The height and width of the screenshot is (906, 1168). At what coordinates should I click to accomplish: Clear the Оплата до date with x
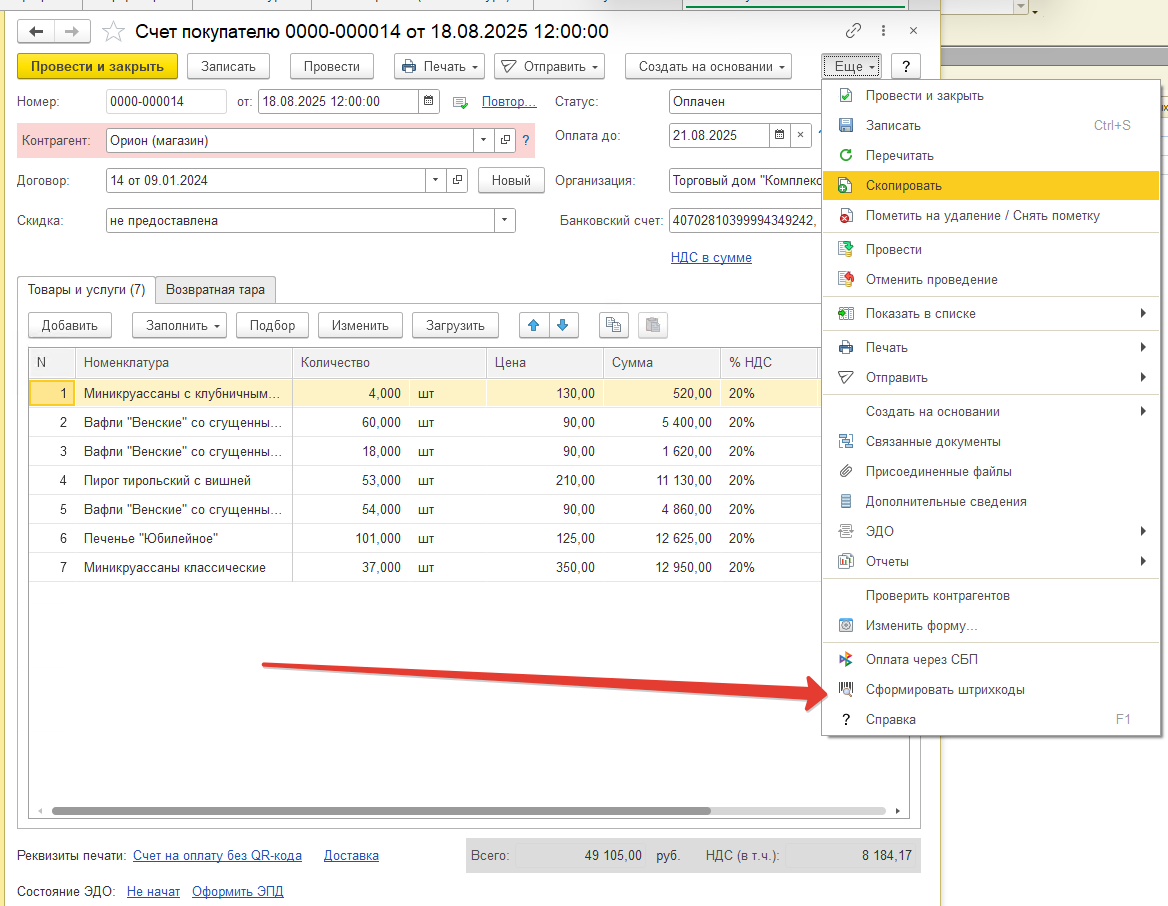click(x=800, y=135)
